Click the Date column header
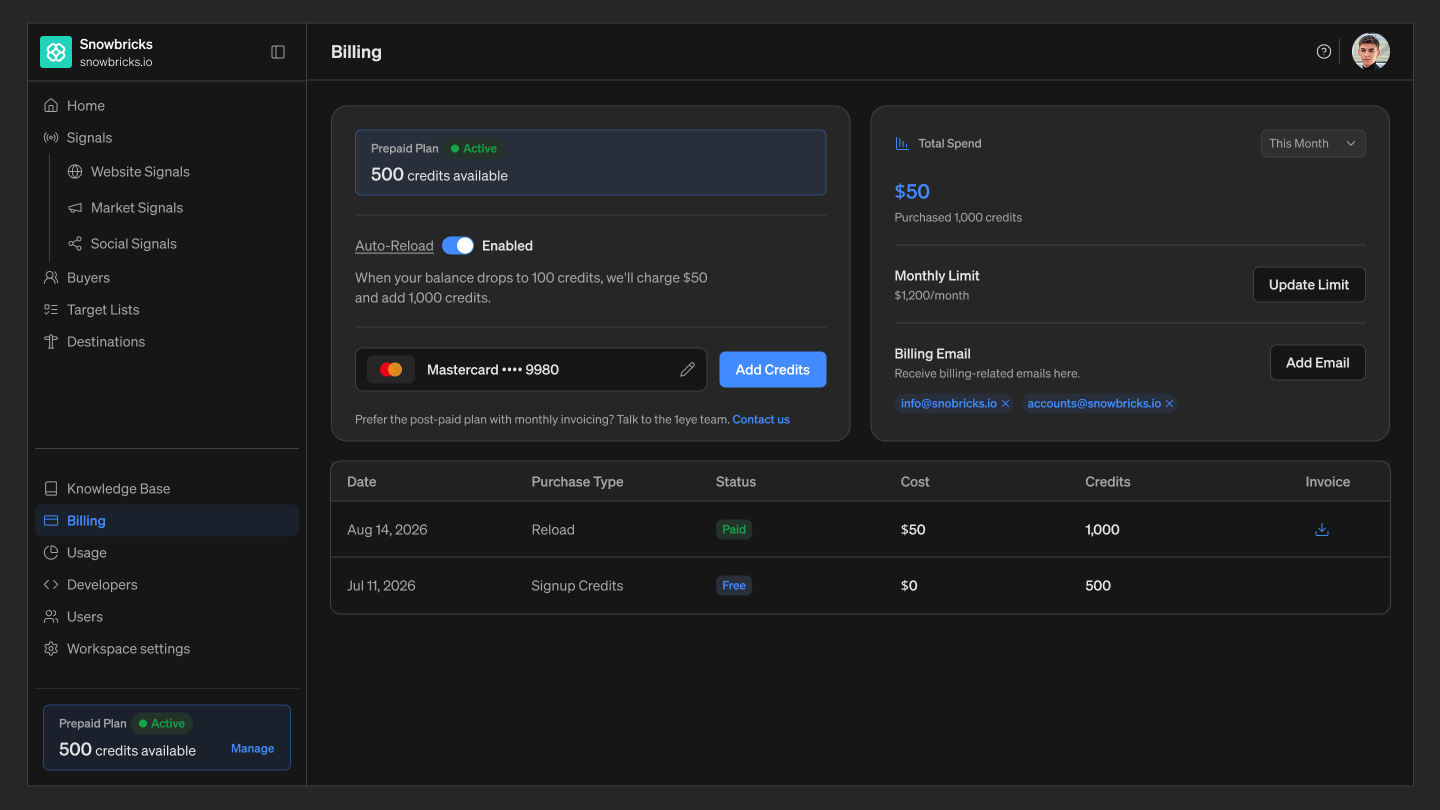1440x810 pixels. coord(362,482)
